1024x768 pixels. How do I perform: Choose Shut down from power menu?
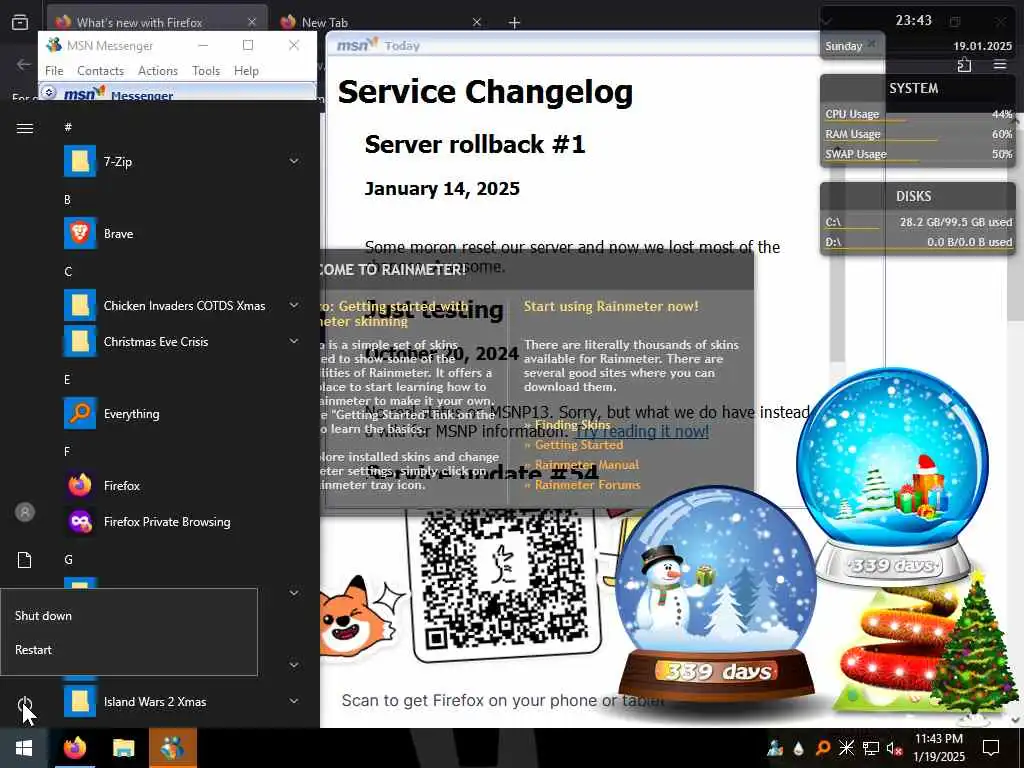coord(129,615)
